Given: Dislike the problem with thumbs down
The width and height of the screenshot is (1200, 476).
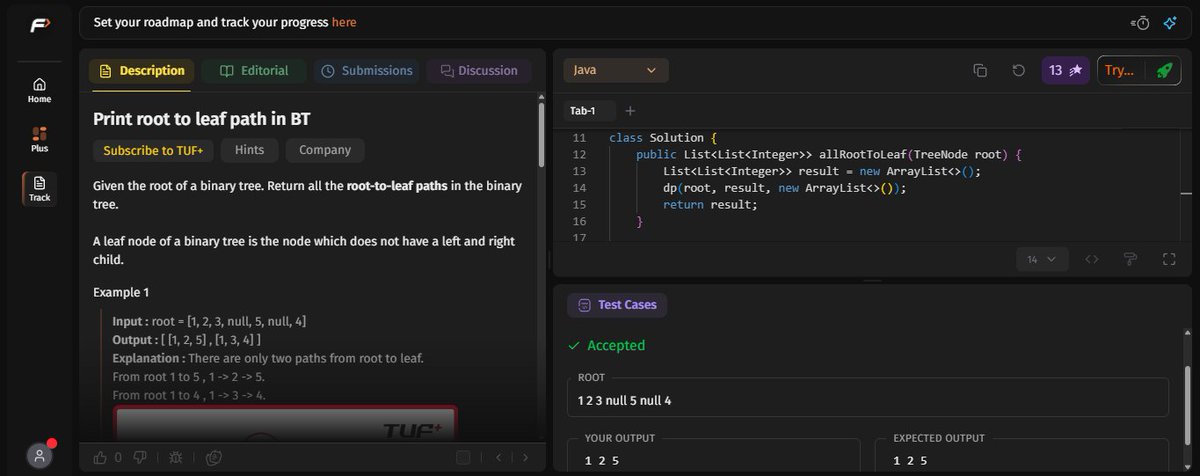Looking at the screenshot, I should pos(140,457).
